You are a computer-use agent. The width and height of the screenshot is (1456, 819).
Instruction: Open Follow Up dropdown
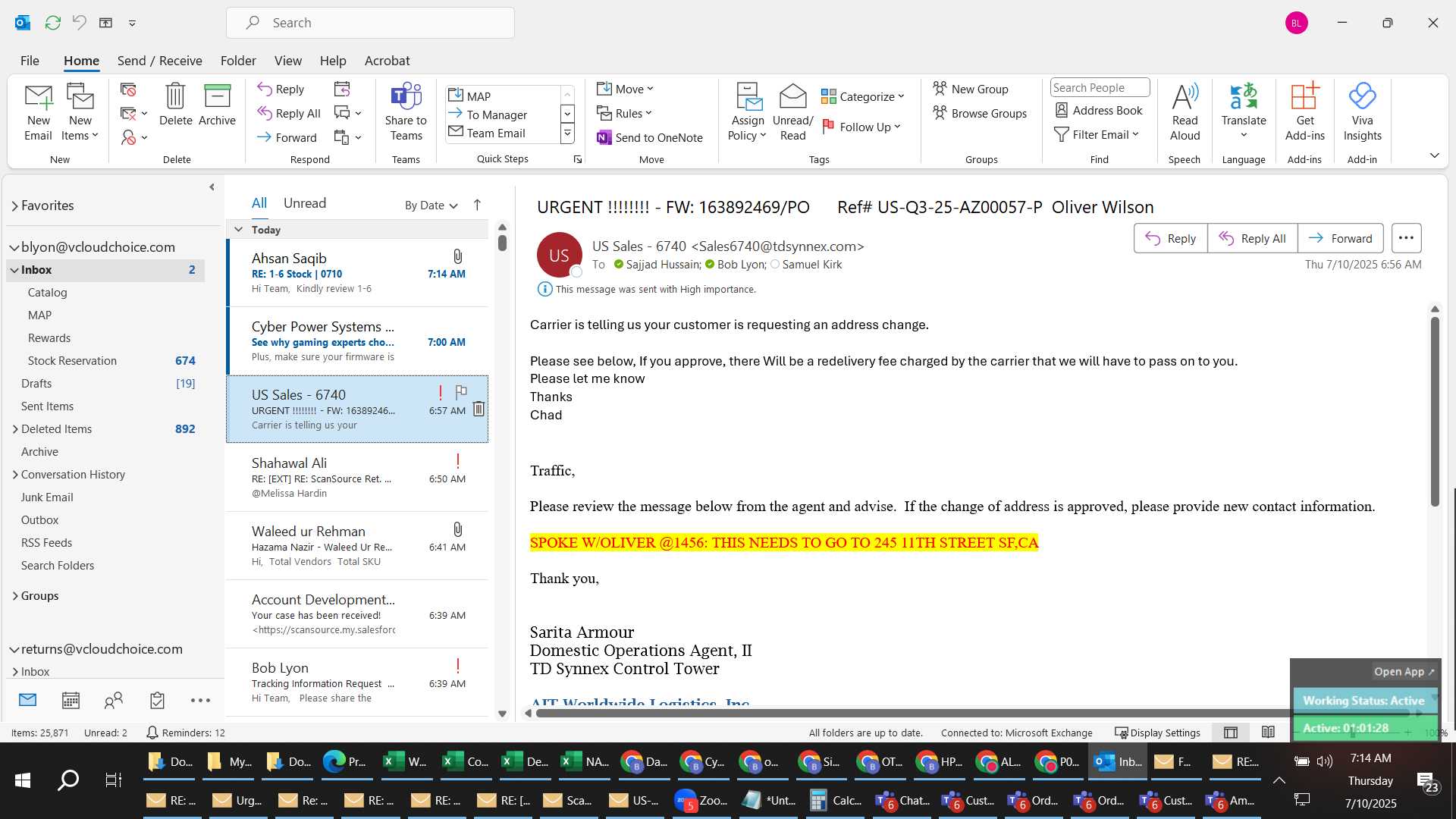[x=861, y=127]
